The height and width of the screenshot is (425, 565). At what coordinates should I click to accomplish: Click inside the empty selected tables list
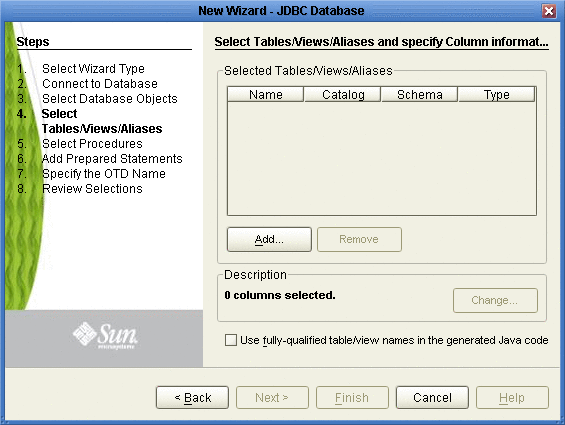coord(382,159)
